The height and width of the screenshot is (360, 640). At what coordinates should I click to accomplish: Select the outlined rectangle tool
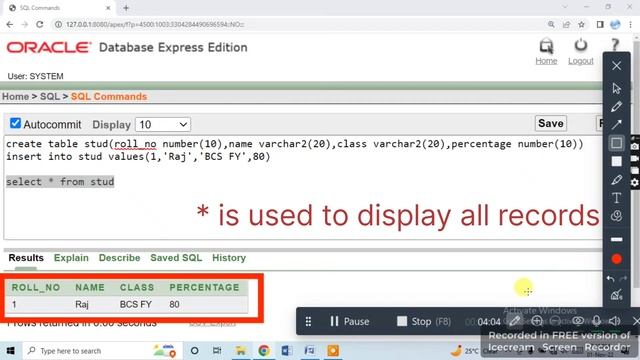(616, 143)
